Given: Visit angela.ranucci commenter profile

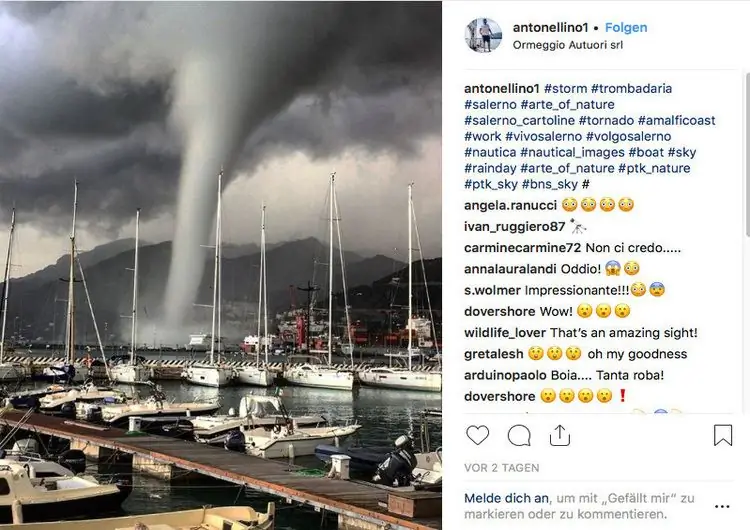Looking at the screenshot, I should (510, 206).
